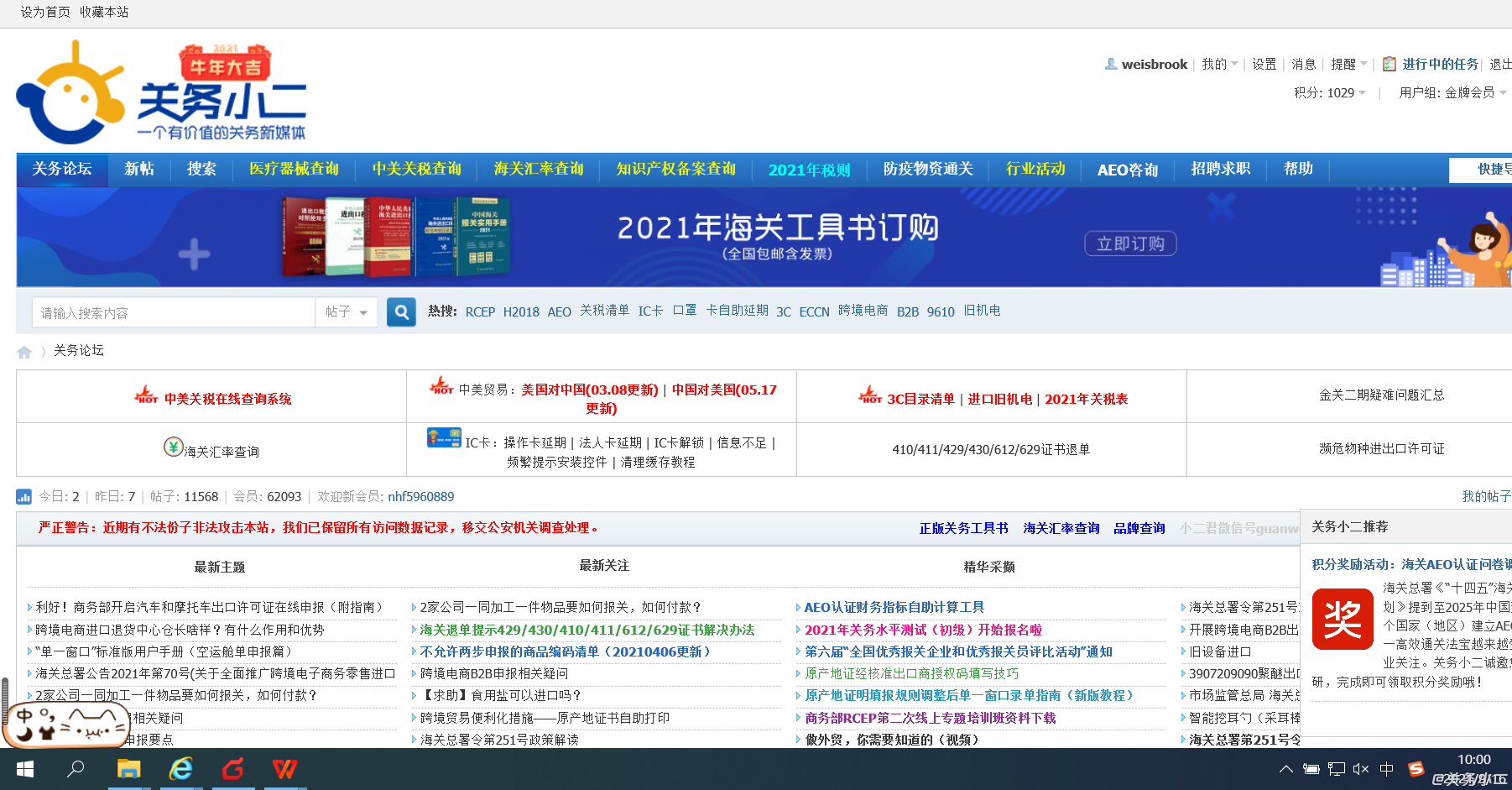Screen dimensions: 1512x790
Task: Click the 关务小二 site logo
Action: point(161,92)
